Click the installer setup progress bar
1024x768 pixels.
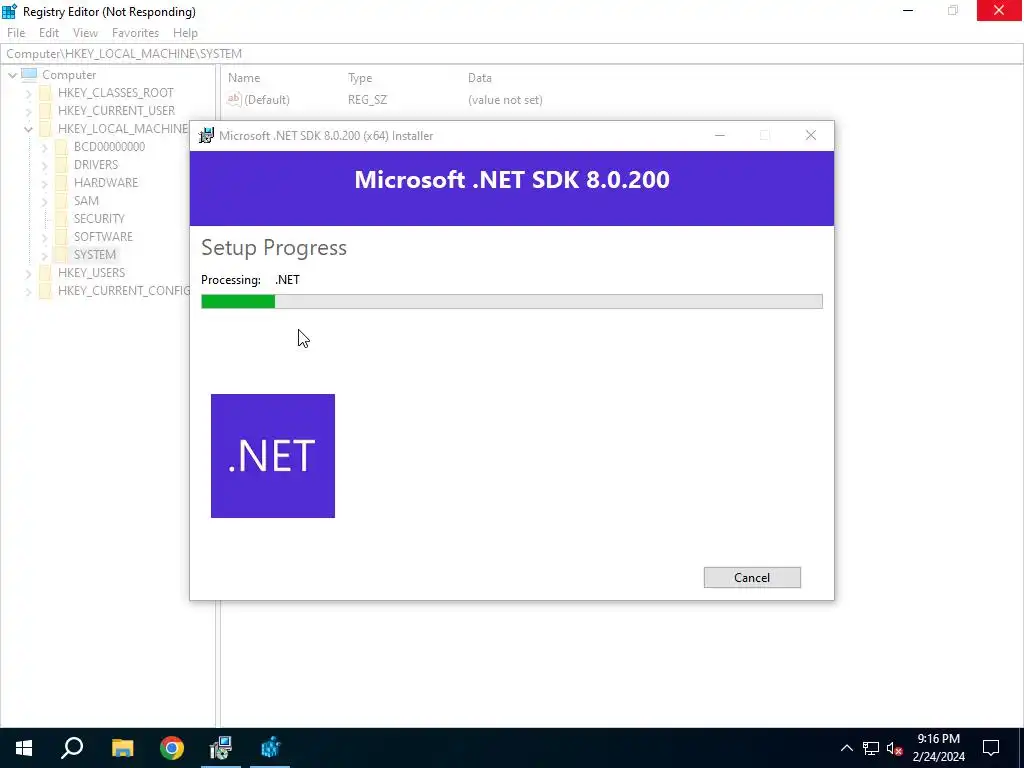pyautogui.click(x=511, y=301)
